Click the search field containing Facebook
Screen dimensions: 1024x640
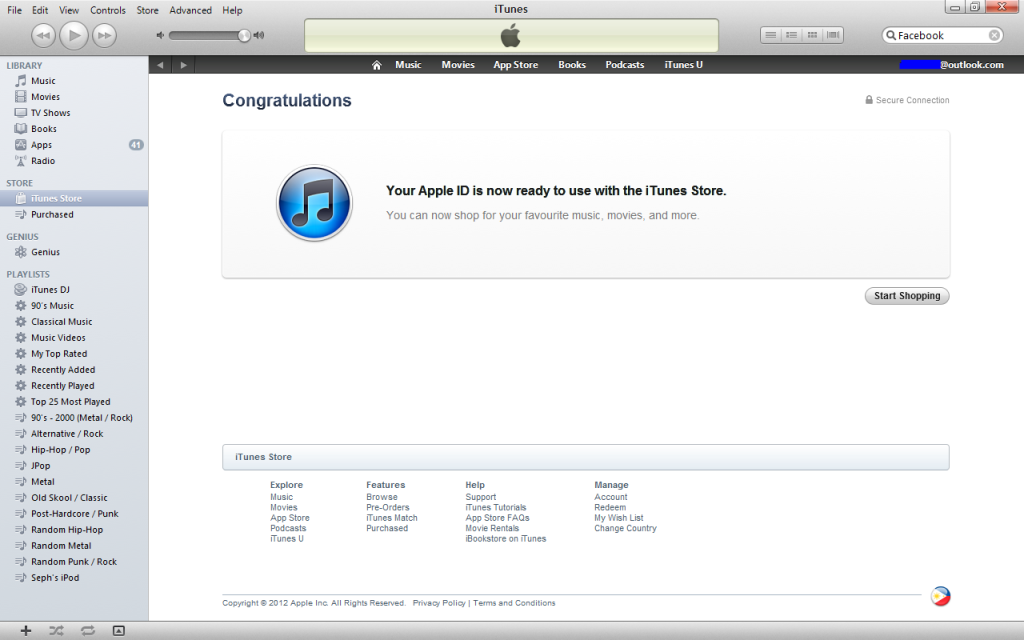[942, 35]
